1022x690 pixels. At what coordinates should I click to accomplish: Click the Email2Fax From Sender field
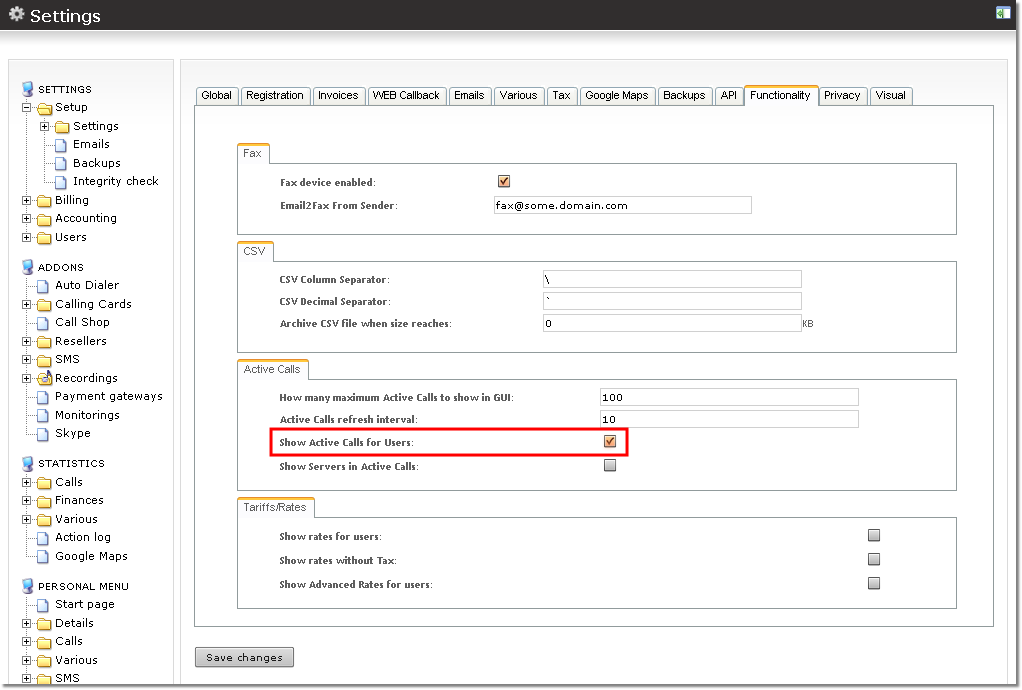622,205
